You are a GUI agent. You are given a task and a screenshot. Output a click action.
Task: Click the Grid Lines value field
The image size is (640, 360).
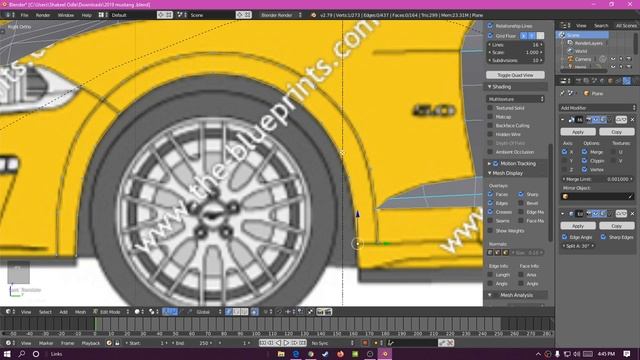[516, 44]
